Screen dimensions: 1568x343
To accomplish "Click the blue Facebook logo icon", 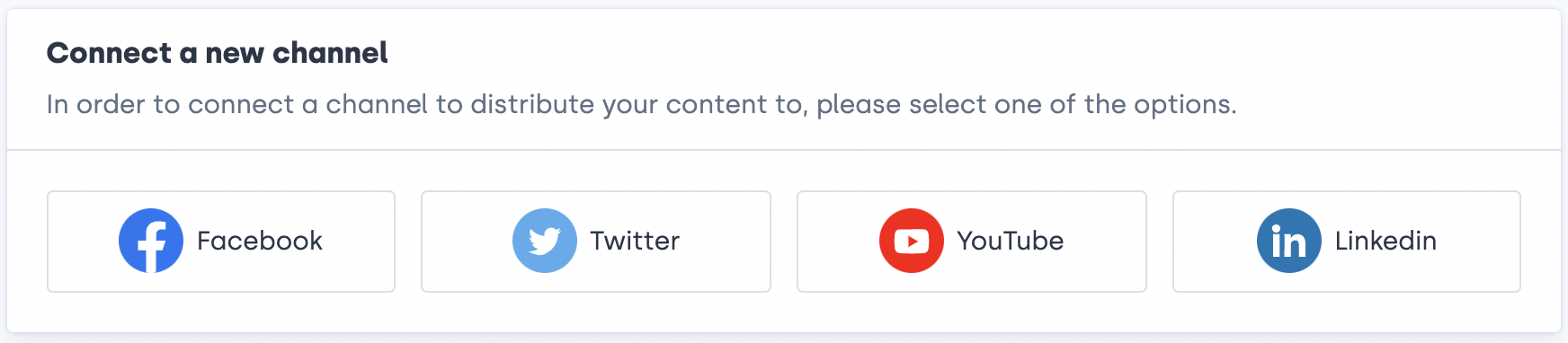I will (x=151, y=241).
